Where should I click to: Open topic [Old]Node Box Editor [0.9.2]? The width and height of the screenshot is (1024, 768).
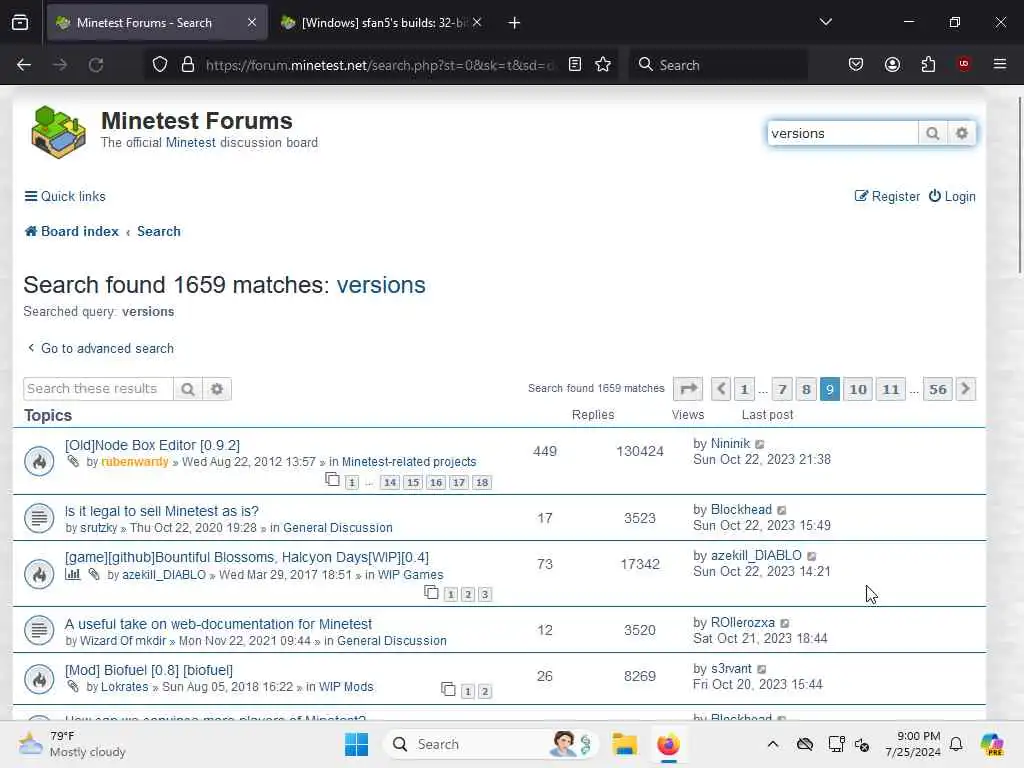point(152,445)
